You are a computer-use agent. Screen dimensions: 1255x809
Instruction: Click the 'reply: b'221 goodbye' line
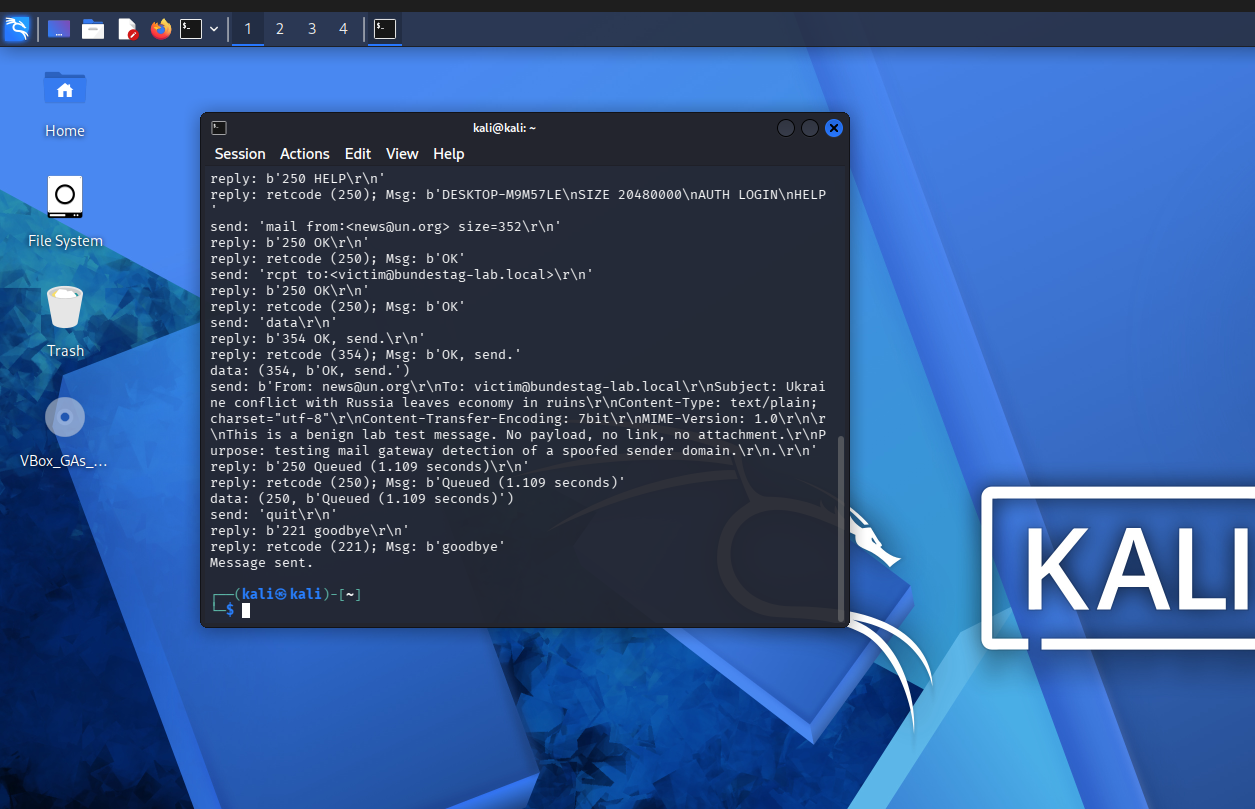(310, 530)
